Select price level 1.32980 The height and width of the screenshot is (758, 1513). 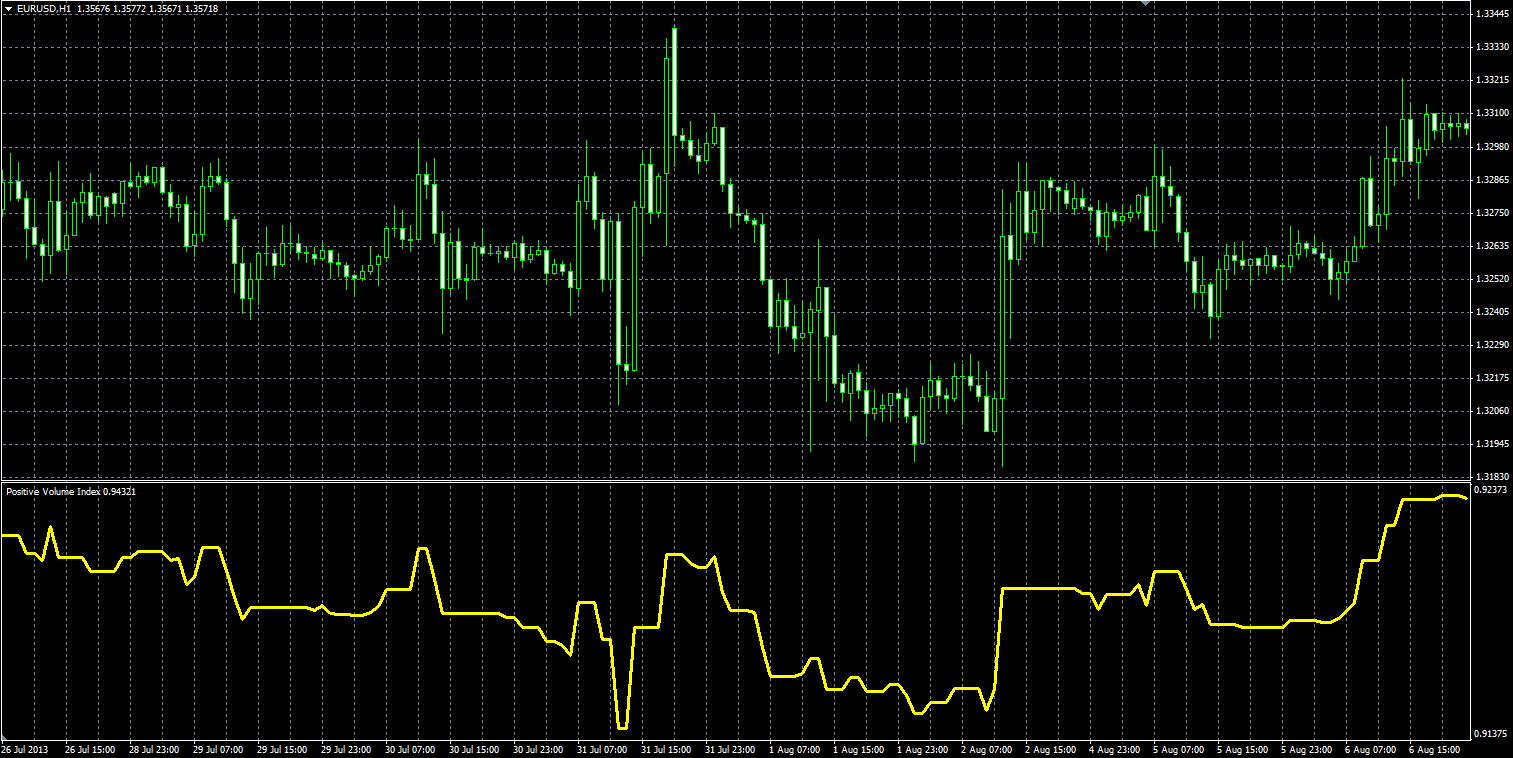coord(1492,146)
